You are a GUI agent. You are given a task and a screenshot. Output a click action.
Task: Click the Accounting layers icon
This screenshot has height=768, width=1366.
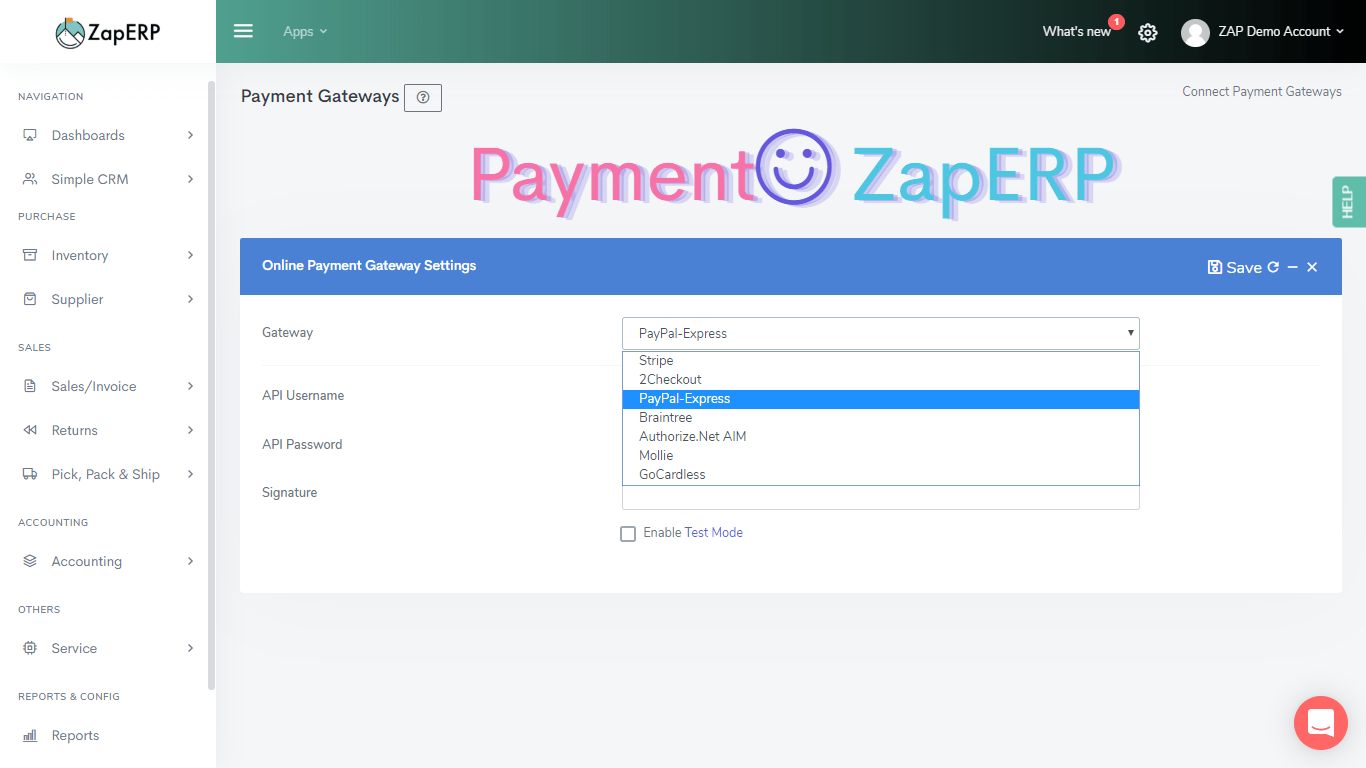(30, 561)
